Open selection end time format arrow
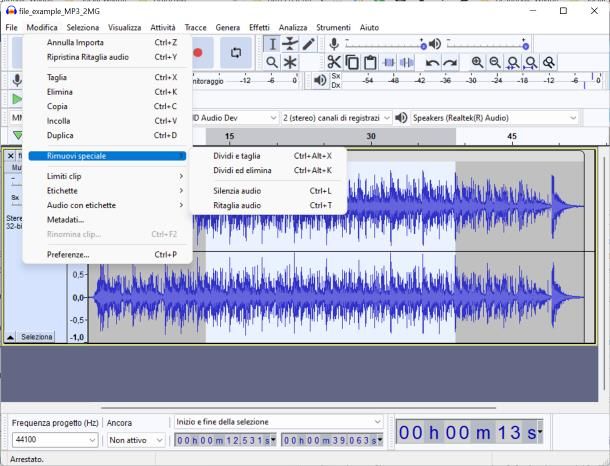Viewport: 610px width, 466px height. tap(380, 440)
